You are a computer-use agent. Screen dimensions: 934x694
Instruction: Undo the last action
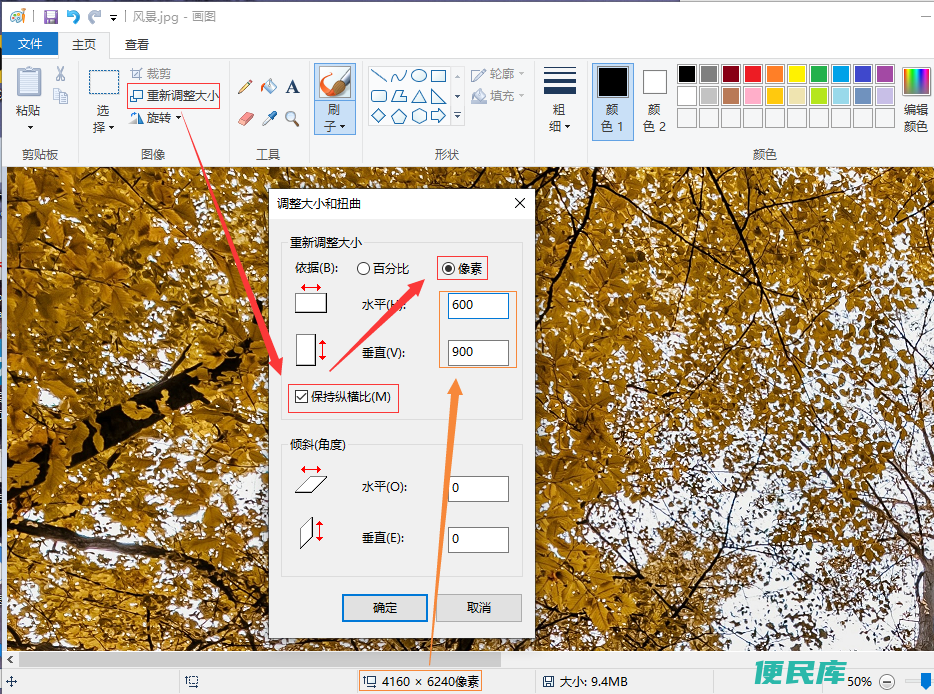coord(73,17)
